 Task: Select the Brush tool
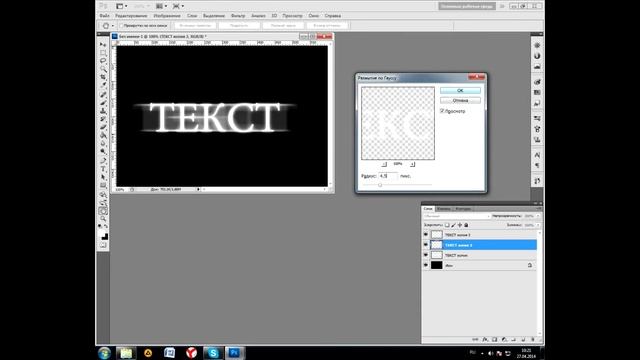point(103,102)
